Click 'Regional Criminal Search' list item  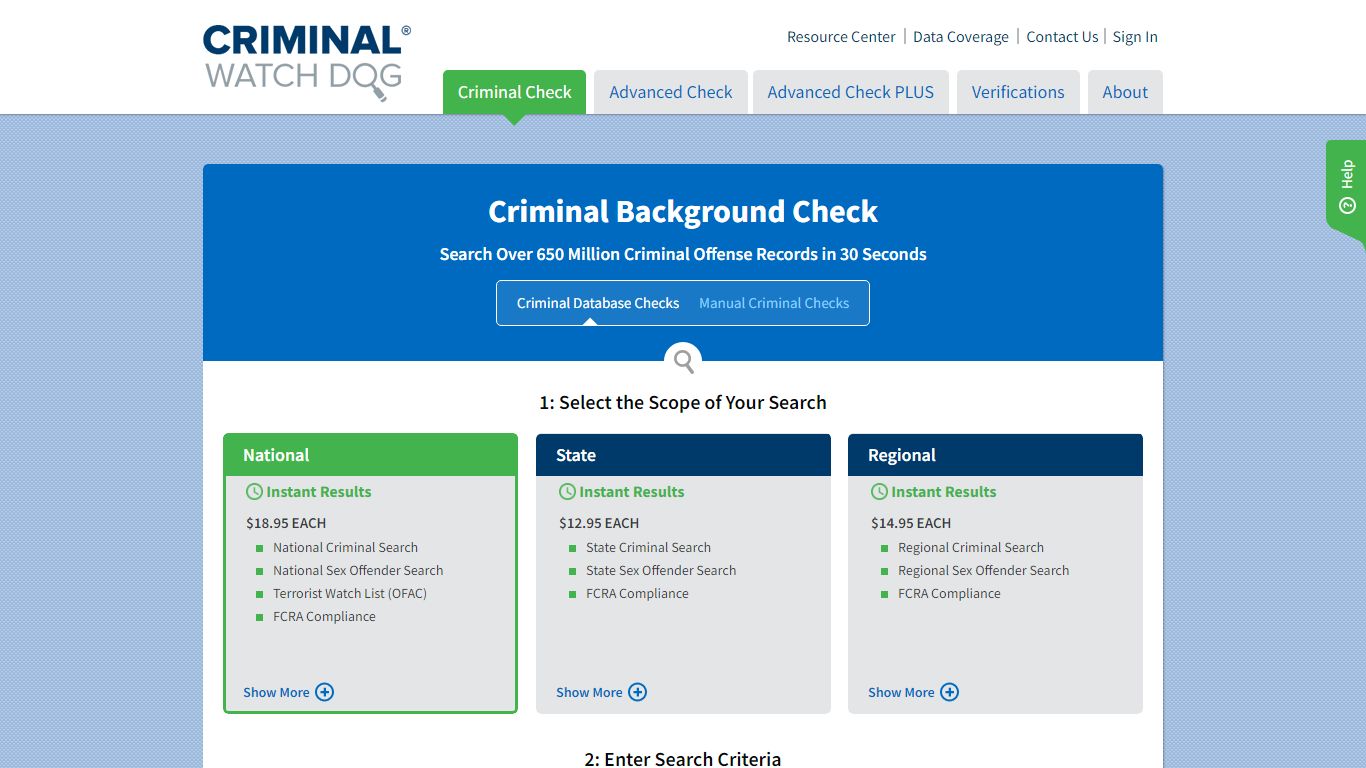pyautogui.click(x=971, y=547)
